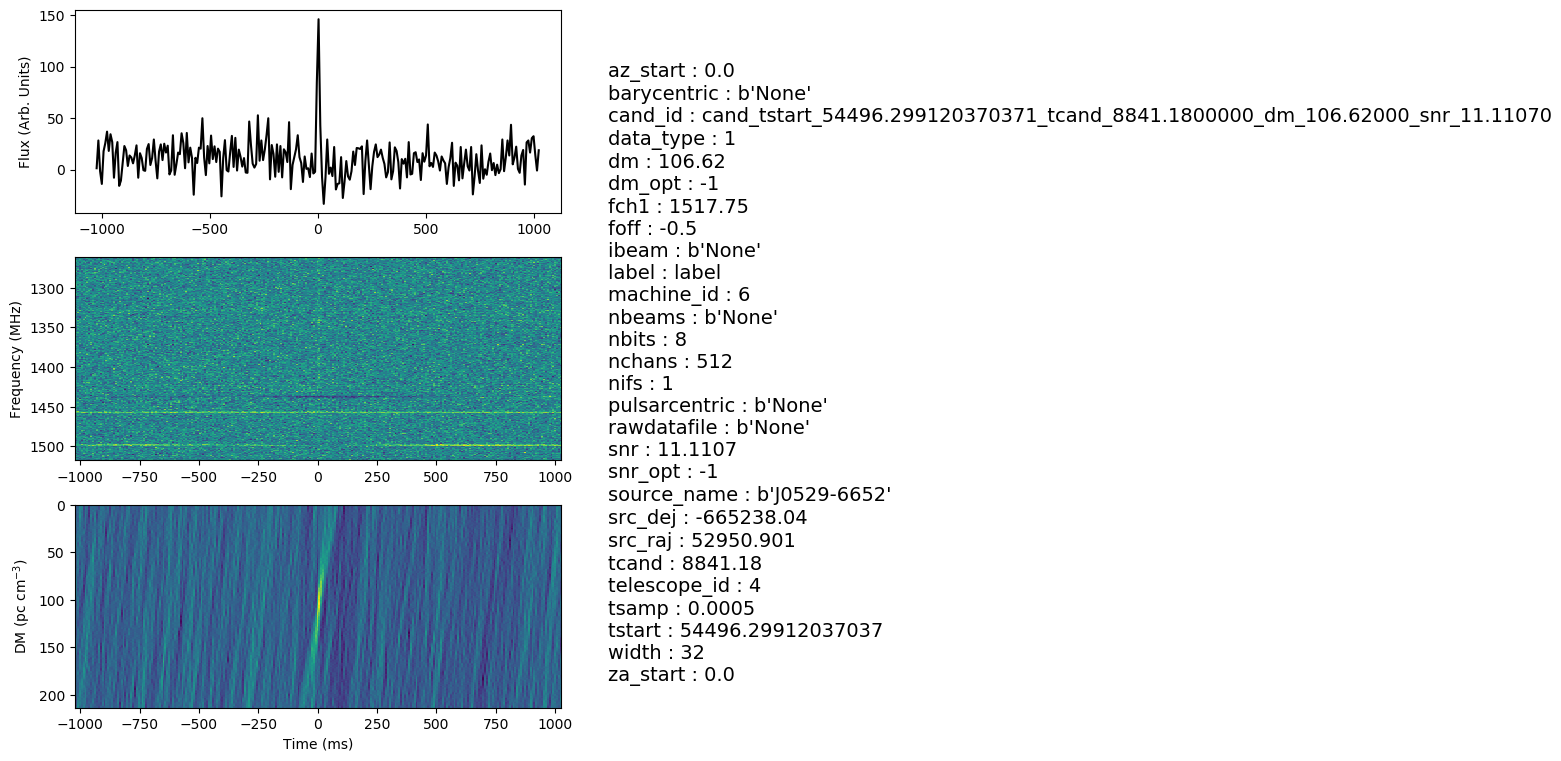1561x761 pixels.
Task: Select the source_name J0529-6652 text
Action: [x=749, y=495]
